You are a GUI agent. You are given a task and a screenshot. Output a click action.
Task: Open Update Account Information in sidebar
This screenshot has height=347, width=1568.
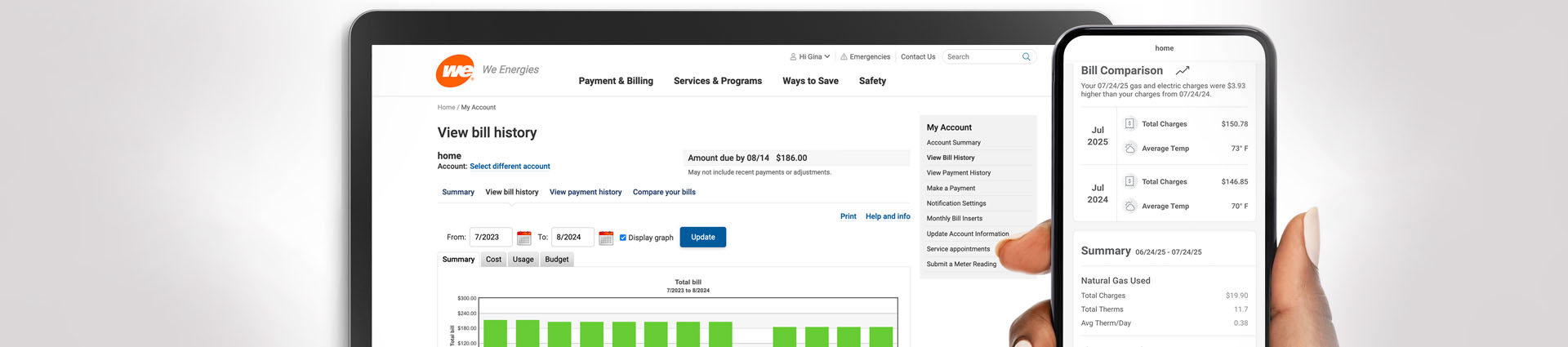click(x=968, y=234)
